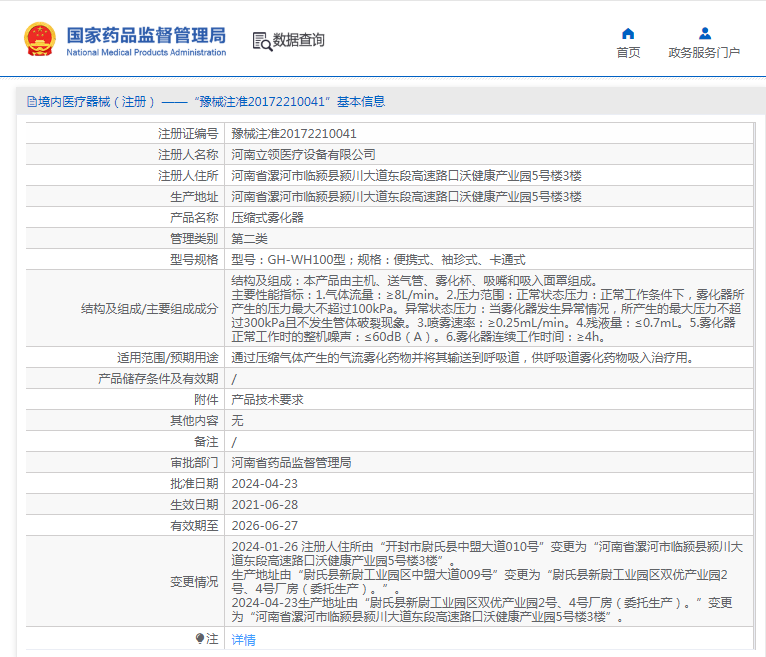Click the 审批部门 label
Image resolution: width=766 pixels, height=657 pixels.
click(x=194, y=463)
